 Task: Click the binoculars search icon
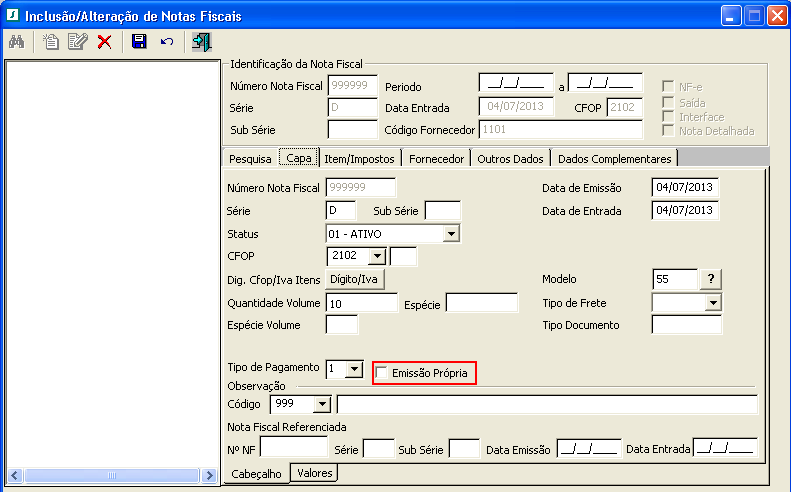(x=16, y=42)
